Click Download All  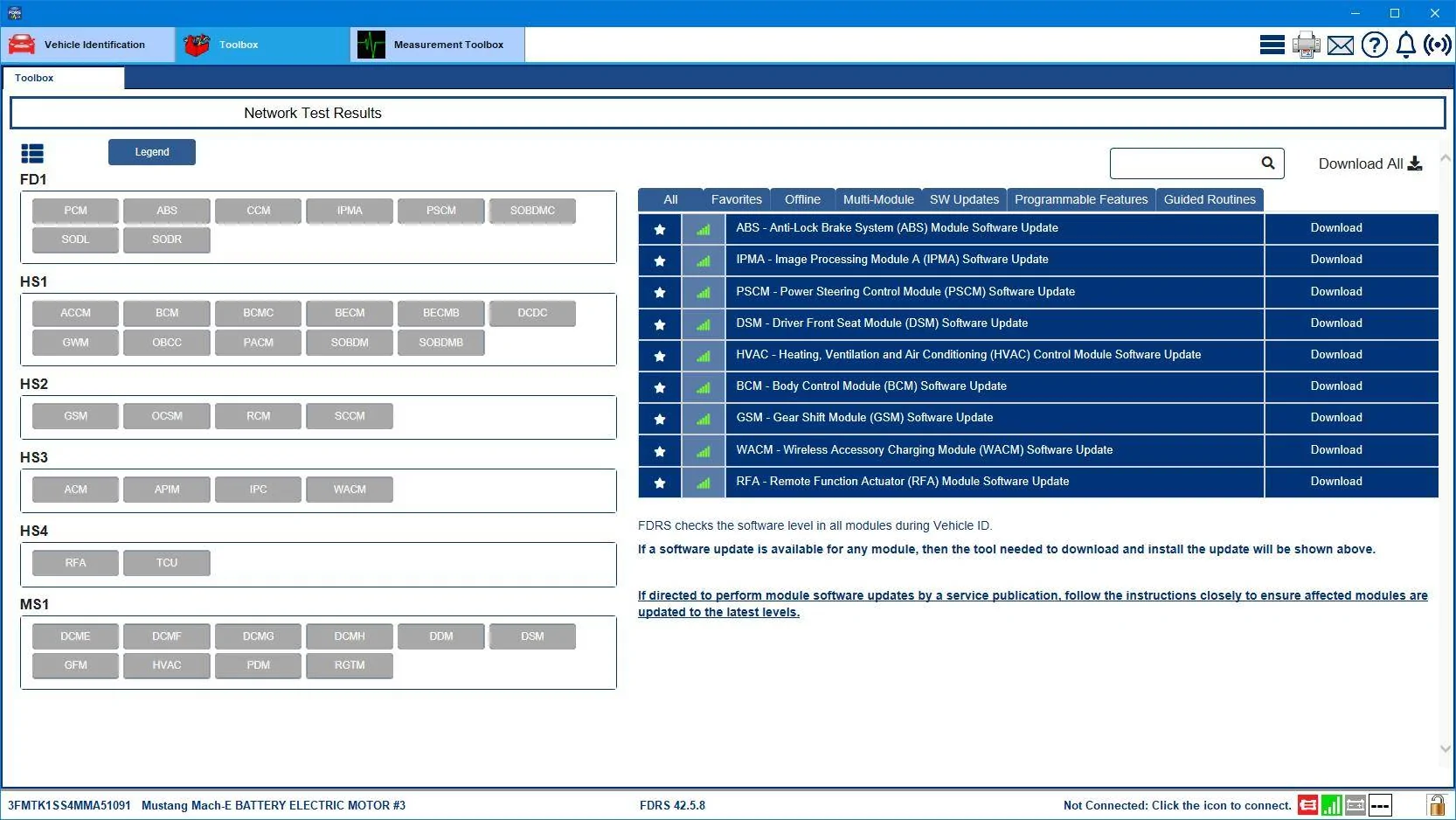tap(1370, 163)
